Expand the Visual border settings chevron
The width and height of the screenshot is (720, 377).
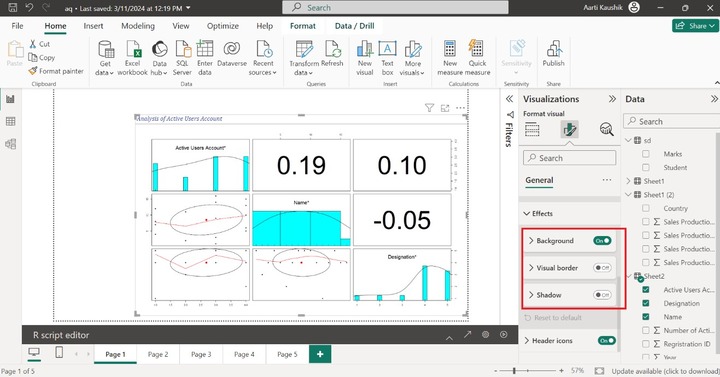[531, 268]
